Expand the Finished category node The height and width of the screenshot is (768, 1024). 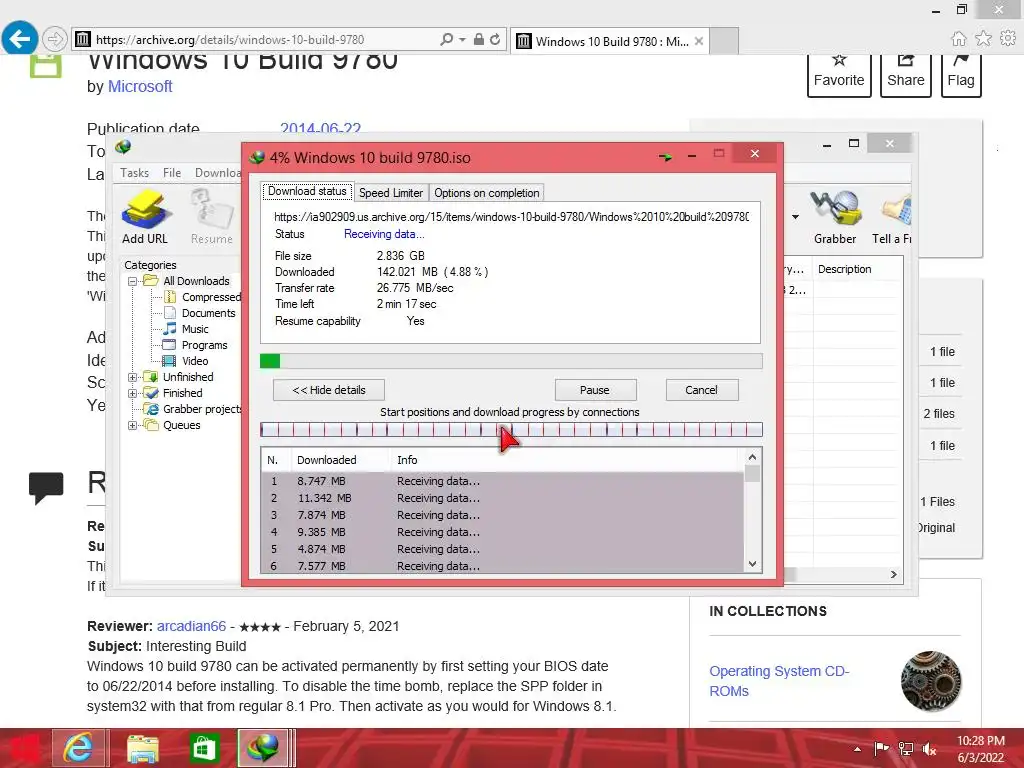[133, 393]
